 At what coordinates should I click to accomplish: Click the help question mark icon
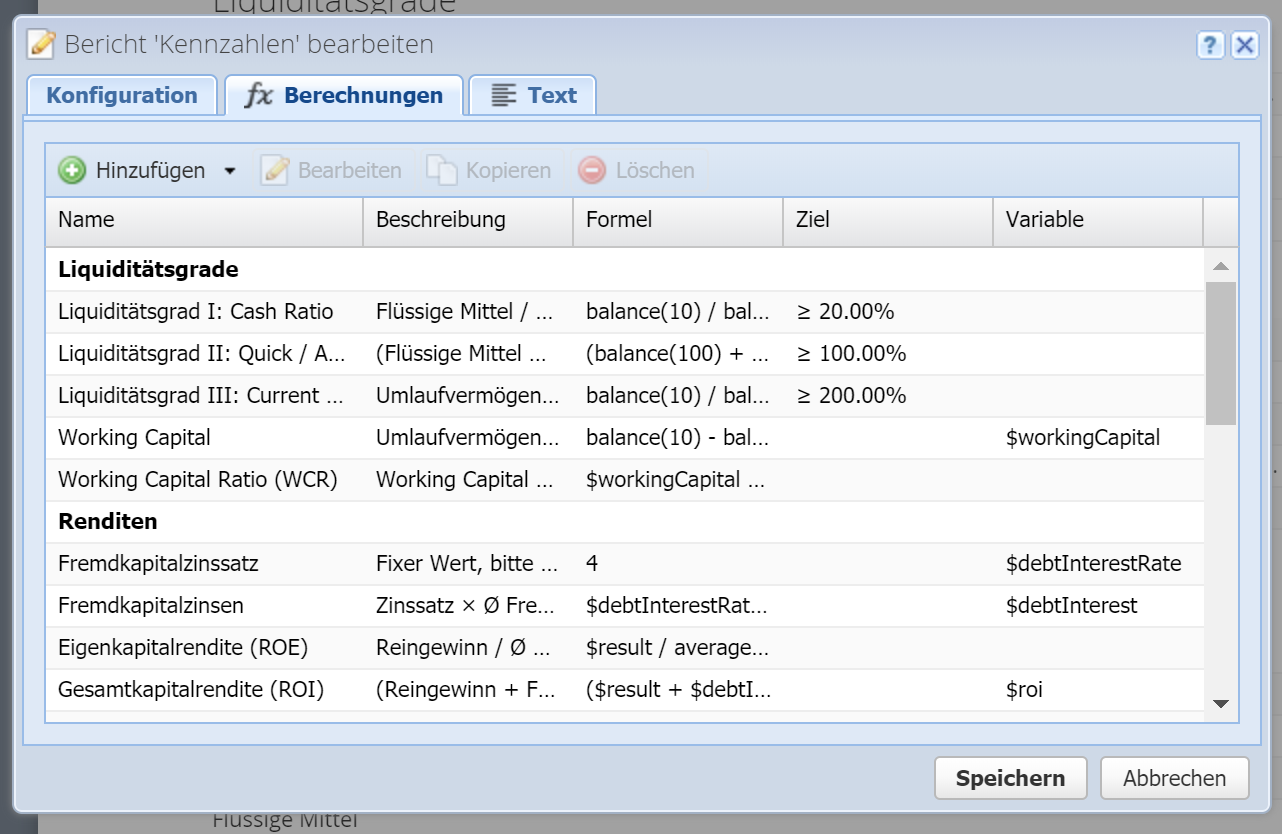[1211, 45]
